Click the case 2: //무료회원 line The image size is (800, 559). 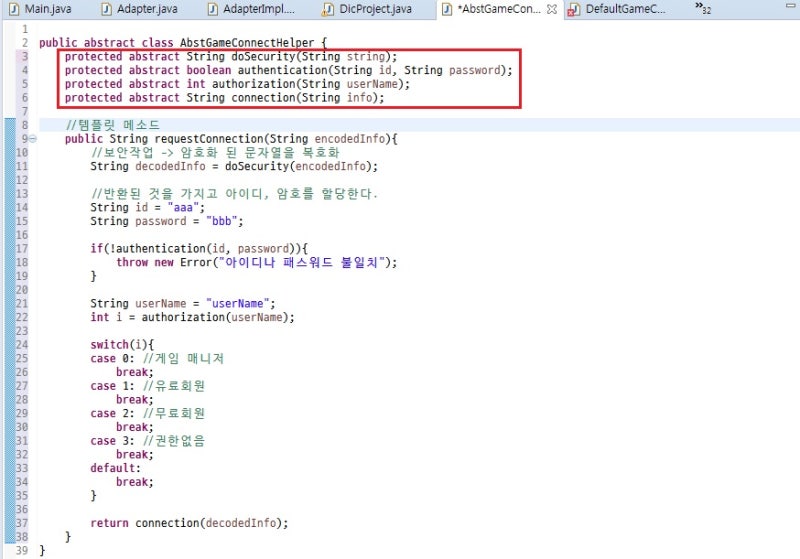tap(147, 414)
